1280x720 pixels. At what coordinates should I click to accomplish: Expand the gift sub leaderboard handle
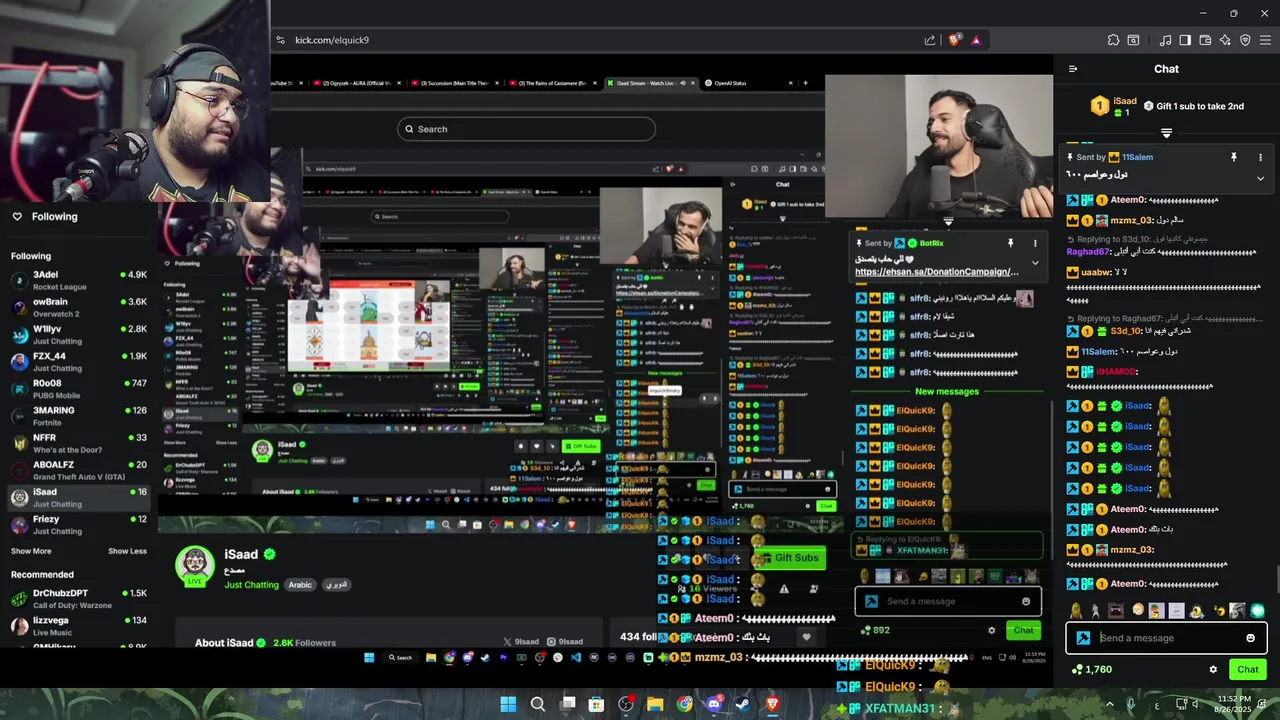[1166, 132]
